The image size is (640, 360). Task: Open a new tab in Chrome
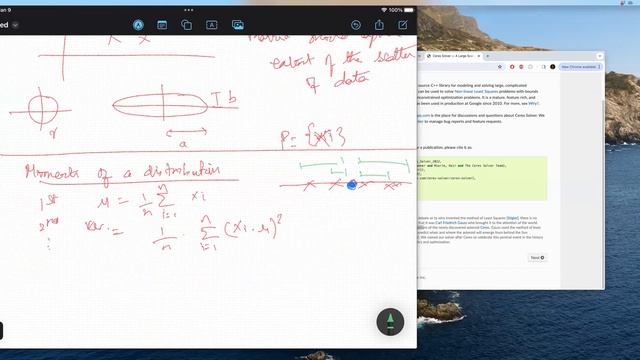pos(488,56)
